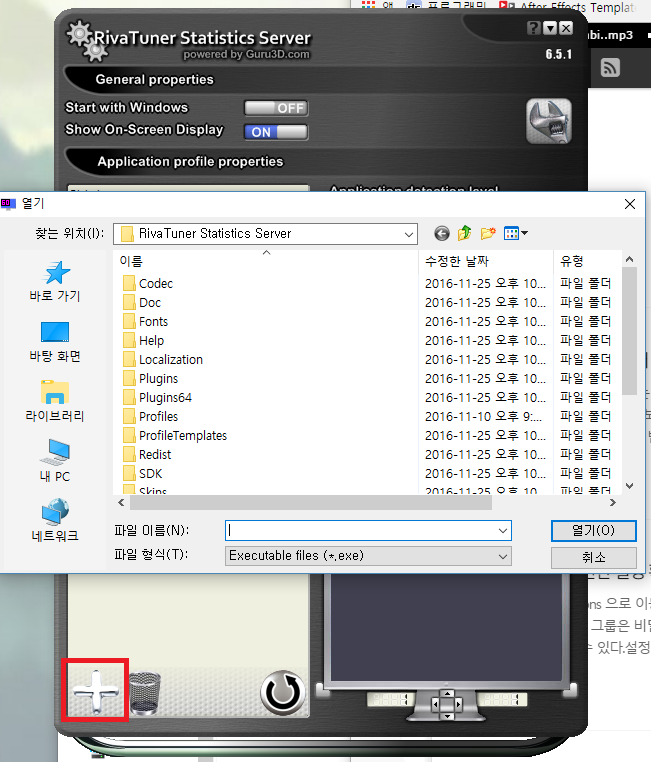Toggle Start with Windows switch
The width and height of the screenshot is (651, 762).
pos(276,108)
